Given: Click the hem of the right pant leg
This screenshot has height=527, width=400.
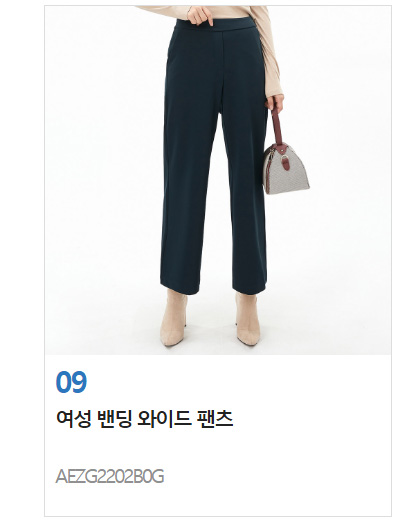Looking at the screenshot, I should click(x=249, y=288).
